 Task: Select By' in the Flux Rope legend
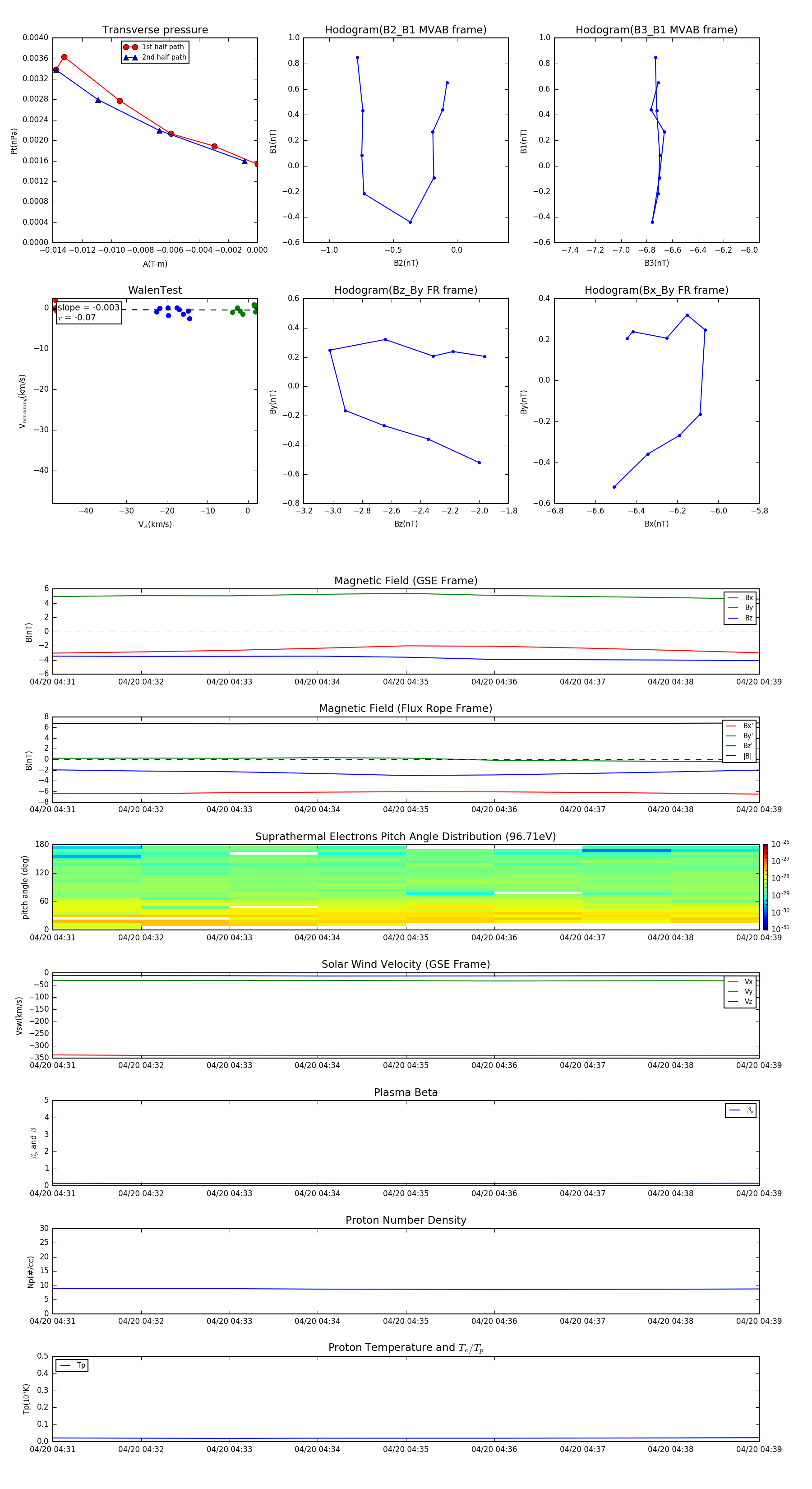(740, 736)
